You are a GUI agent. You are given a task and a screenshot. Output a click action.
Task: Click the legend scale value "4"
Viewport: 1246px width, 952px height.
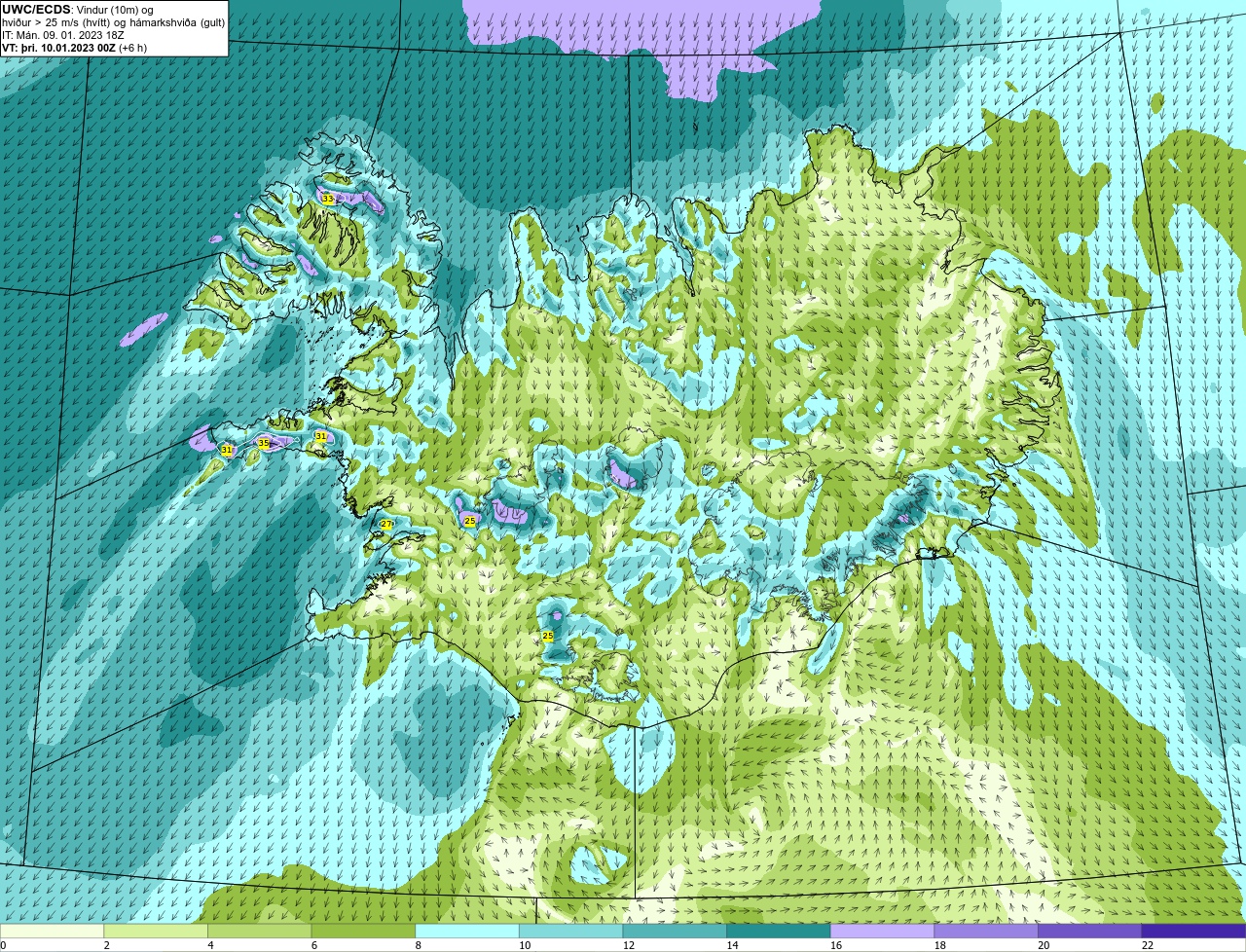pos(210,945)
